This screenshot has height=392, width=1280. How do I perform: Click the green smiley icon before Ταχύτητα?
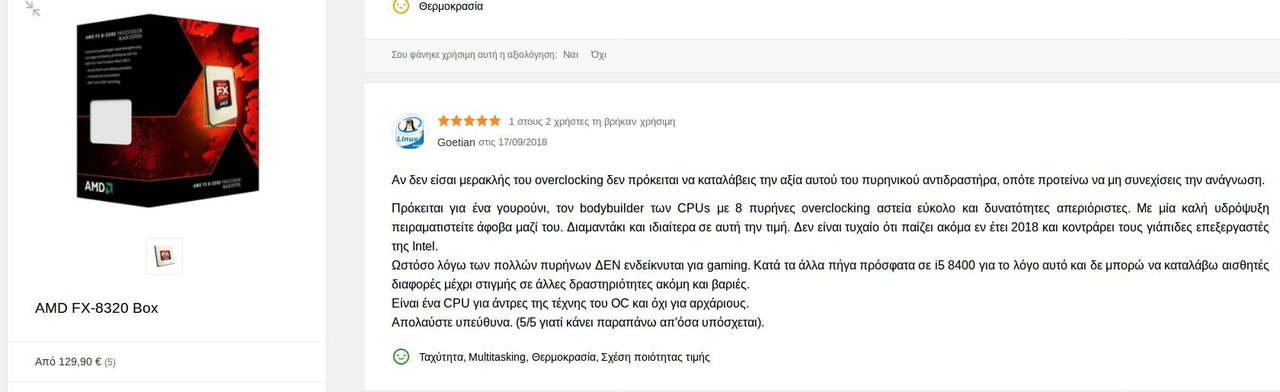pyautogui.click(x=401, y=356)
